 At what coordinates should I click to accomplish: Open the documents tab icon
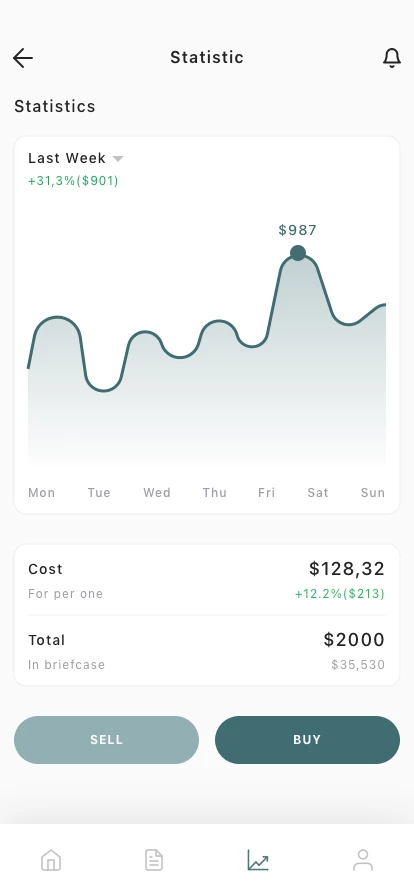click(x=154, y=860)
